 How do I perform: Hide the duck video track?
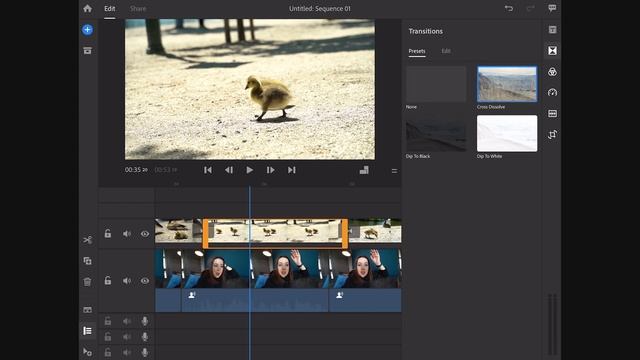pos(145,234)
